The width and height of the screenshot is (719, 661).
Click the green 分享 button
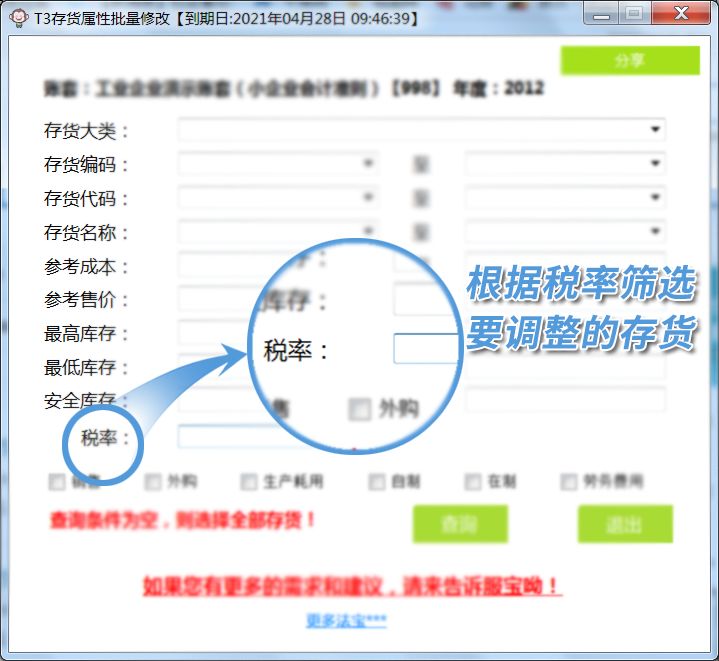pyautogui.click(x=629, y=60)
